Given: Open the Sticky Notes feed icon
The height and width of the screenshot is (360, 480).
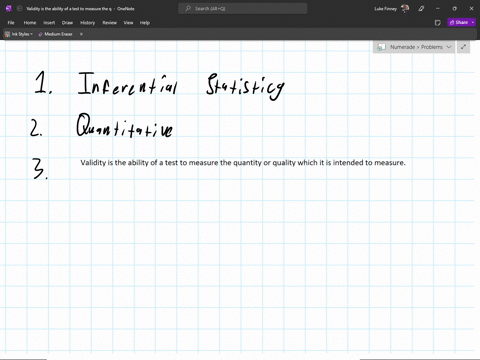Looking at the screenshot, I should (438, 23).
